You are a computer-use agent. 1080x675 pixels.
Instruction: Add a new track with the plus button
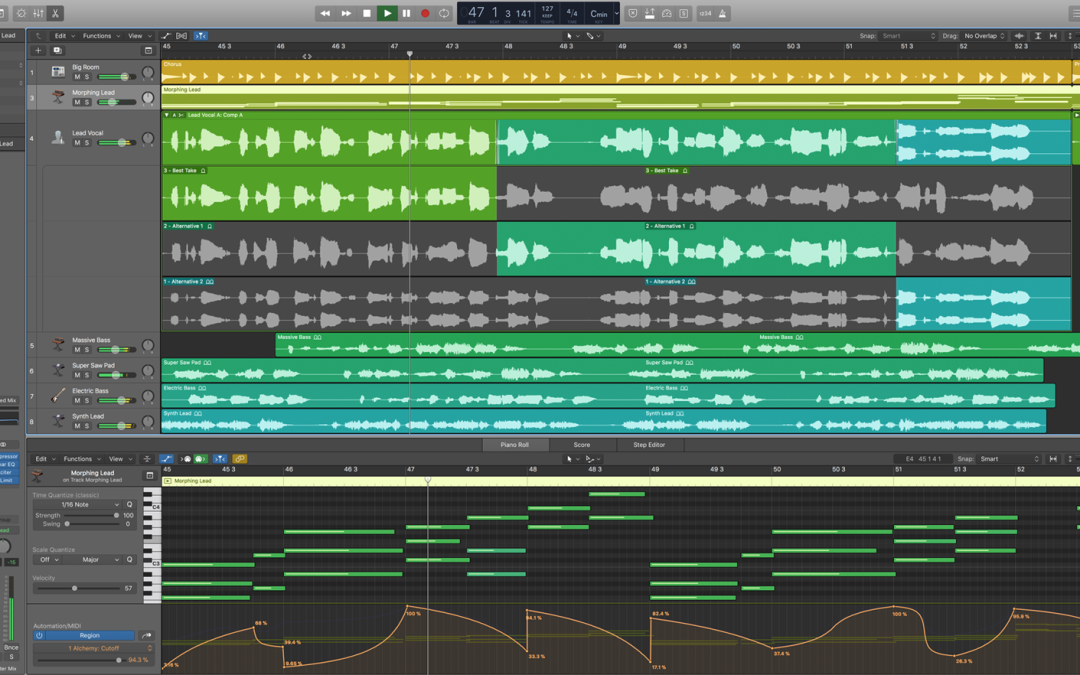(39, 50)
